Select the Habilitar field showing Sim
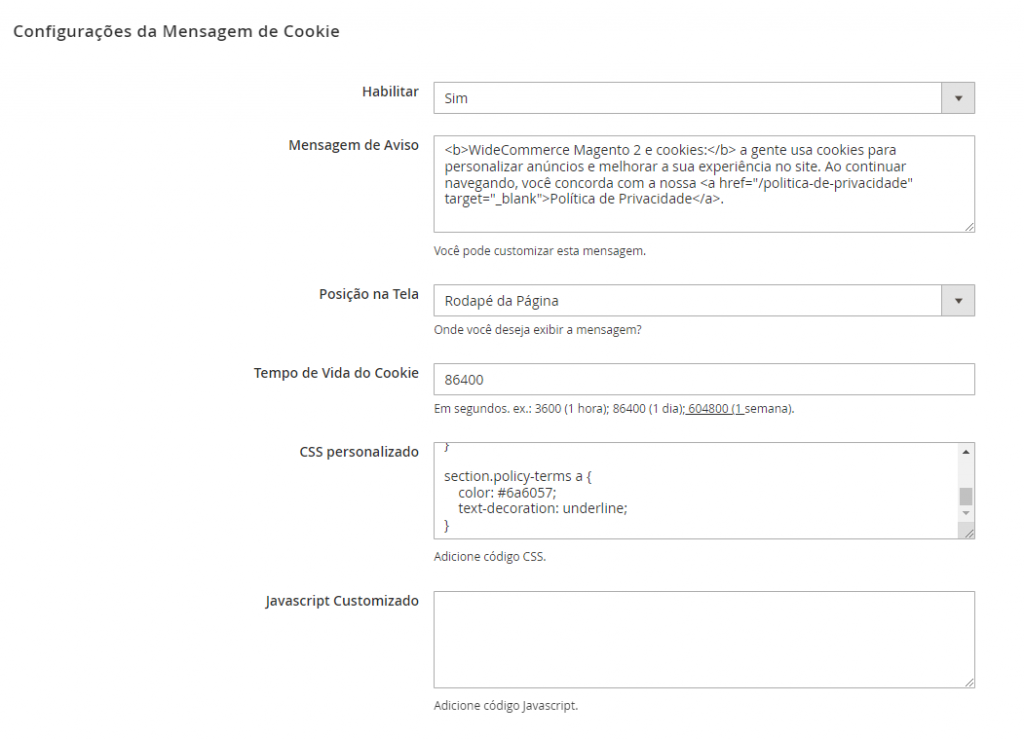Screen dimensions: 1024x740 pos(704,98)
